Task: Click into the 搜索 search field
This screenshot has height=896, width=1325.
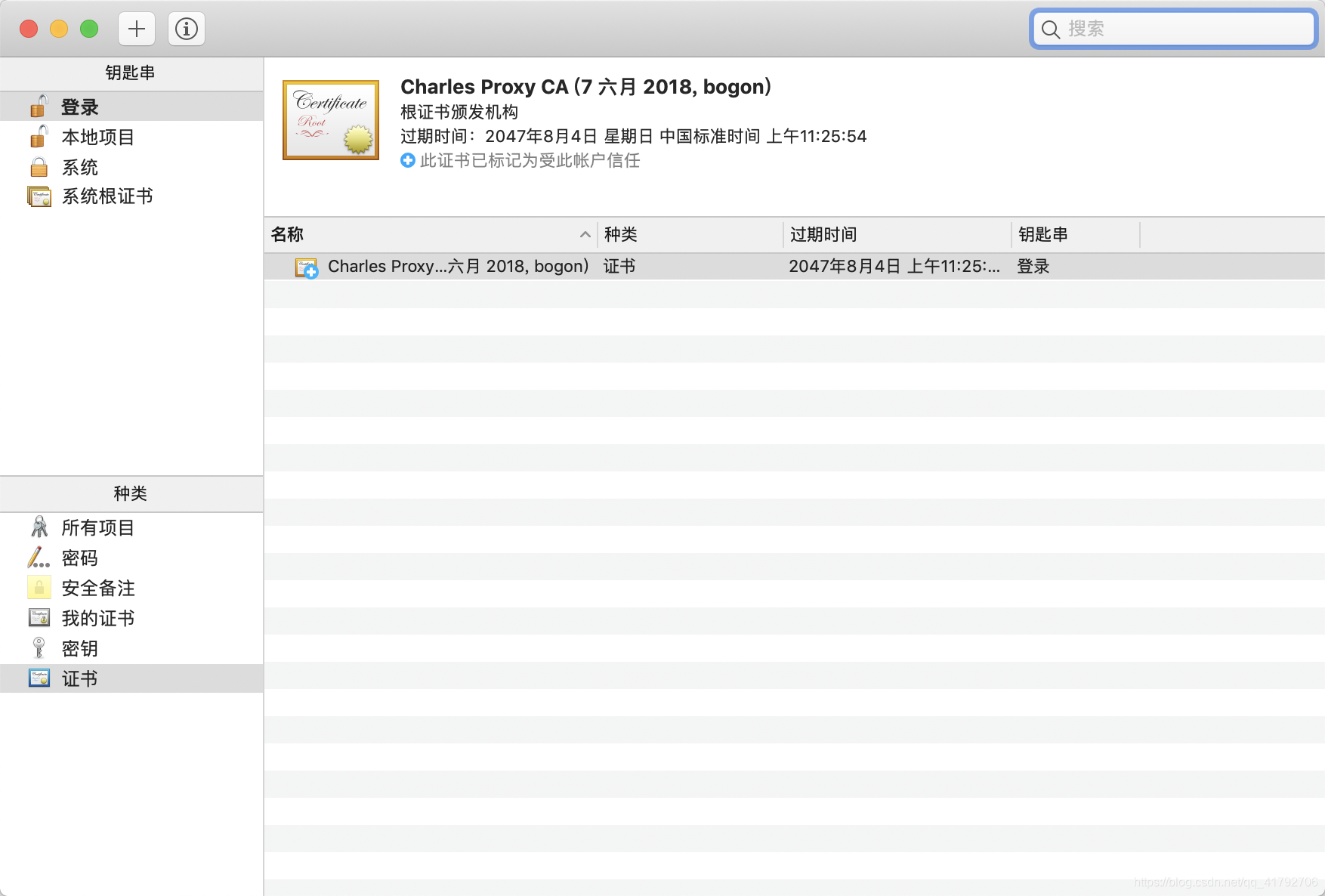Action: click(1174, 29)
